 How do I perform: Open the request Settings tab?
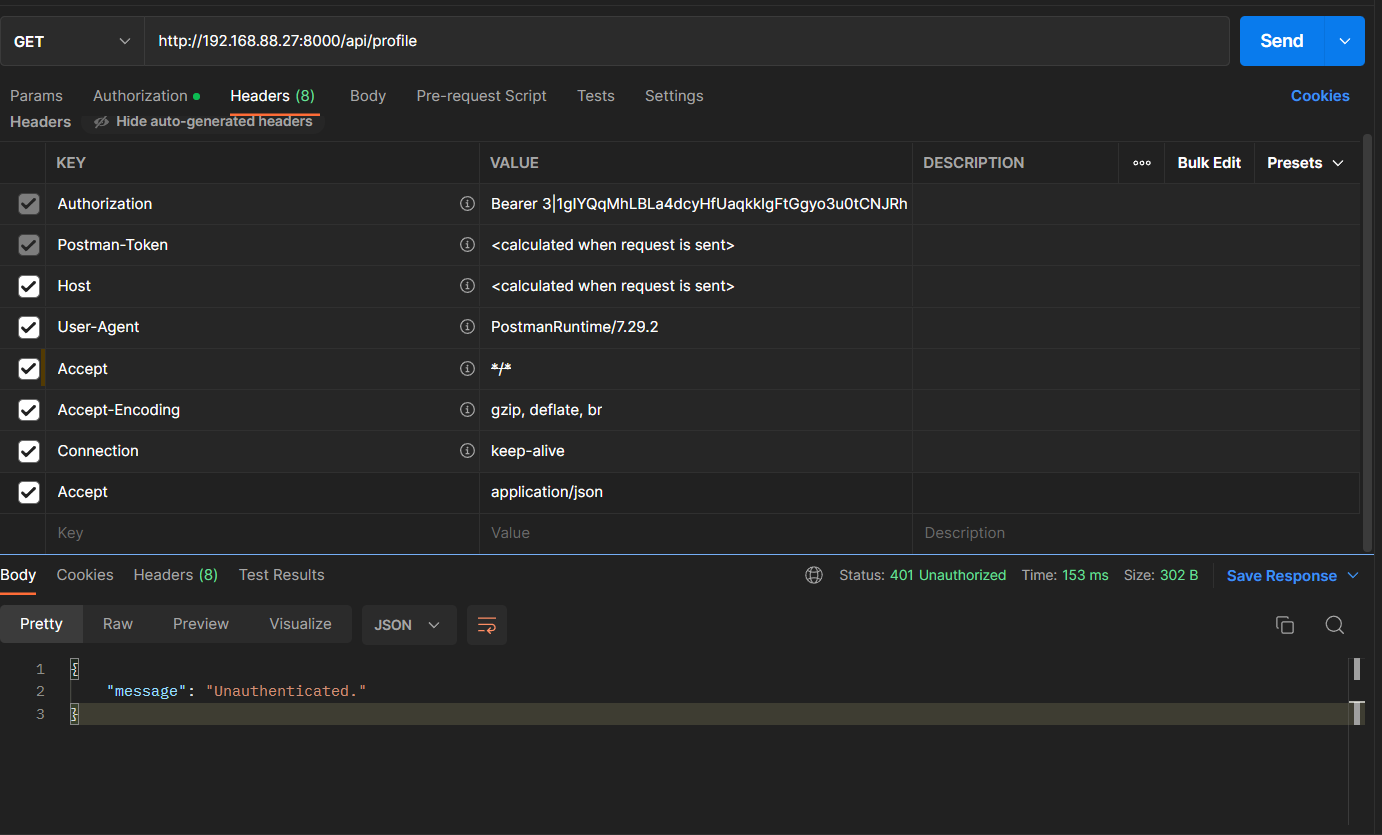[x=674, y=96]
